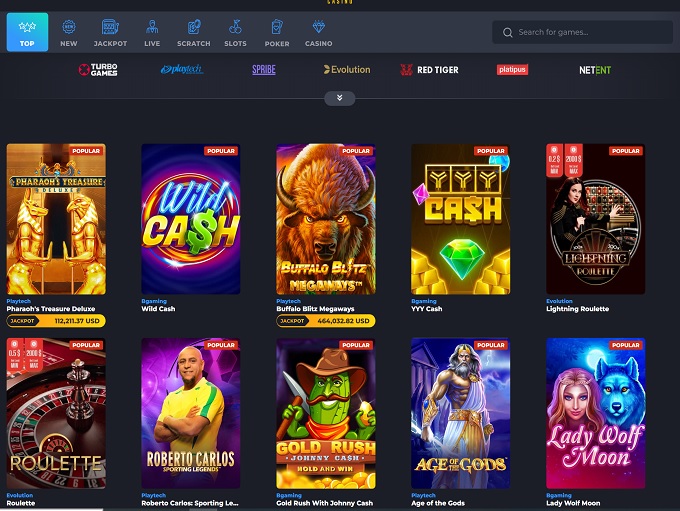Go to the SLOTS category
This screenshot has width=680, height=511.
coord(235,32)
